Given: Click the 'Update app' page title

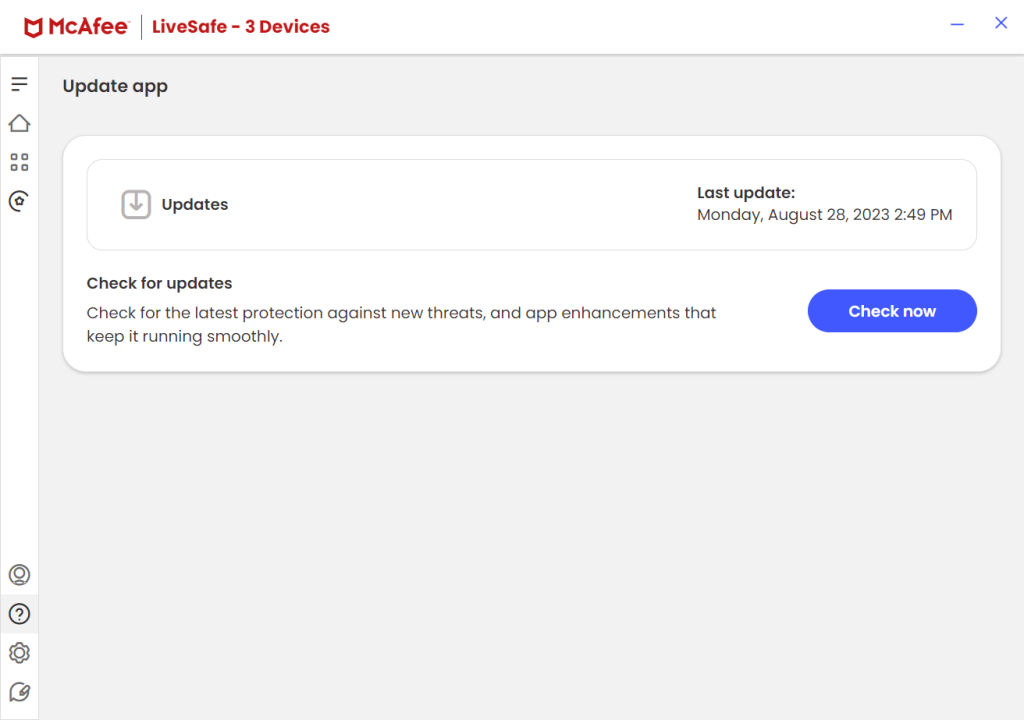Looking at the screenshot, I should coord(115,86).
